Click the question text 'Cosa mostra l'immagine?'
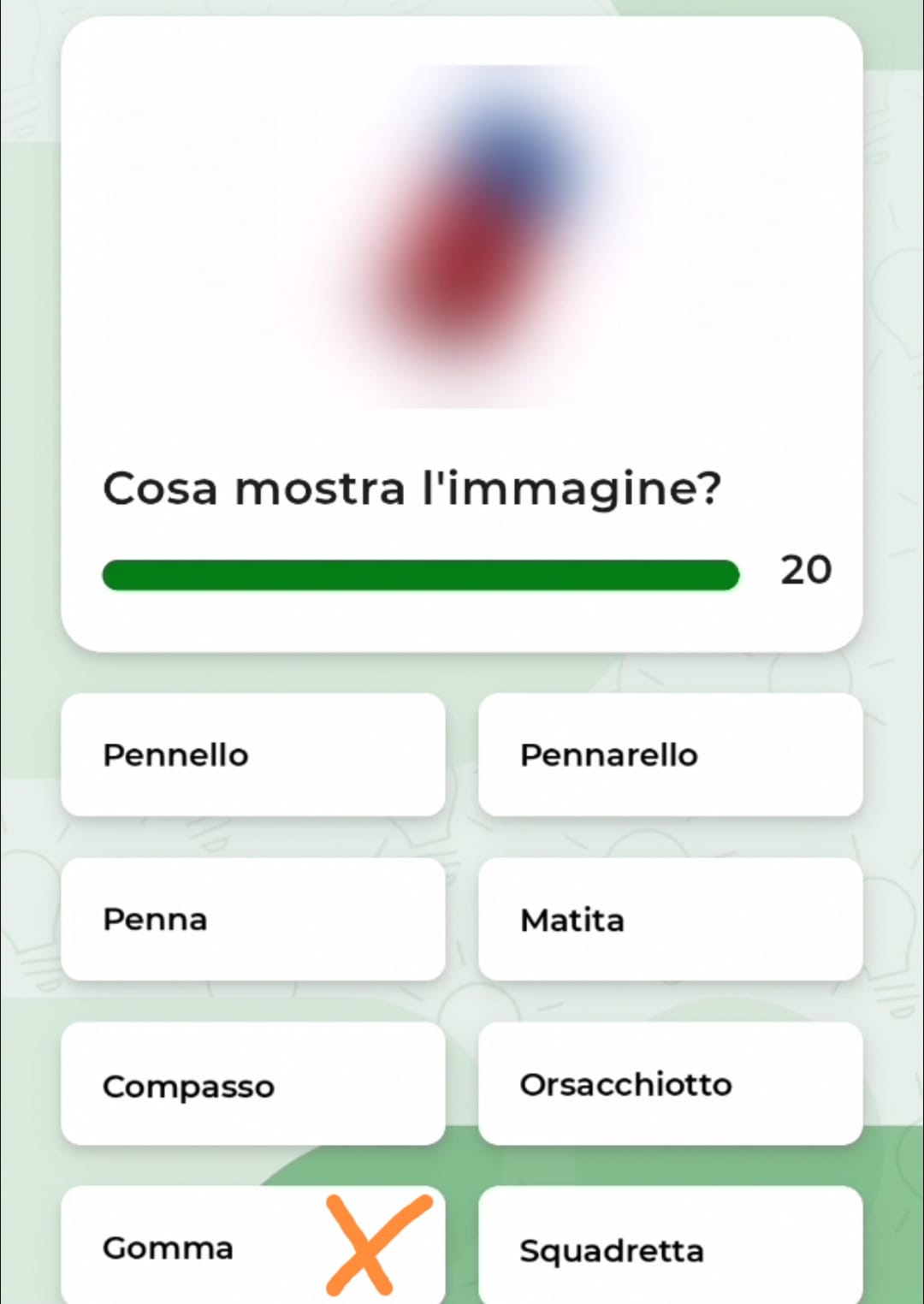Image resolution: width=924 pixels, height=1304 pixels. pyautogui.click(x=412, y=489)
